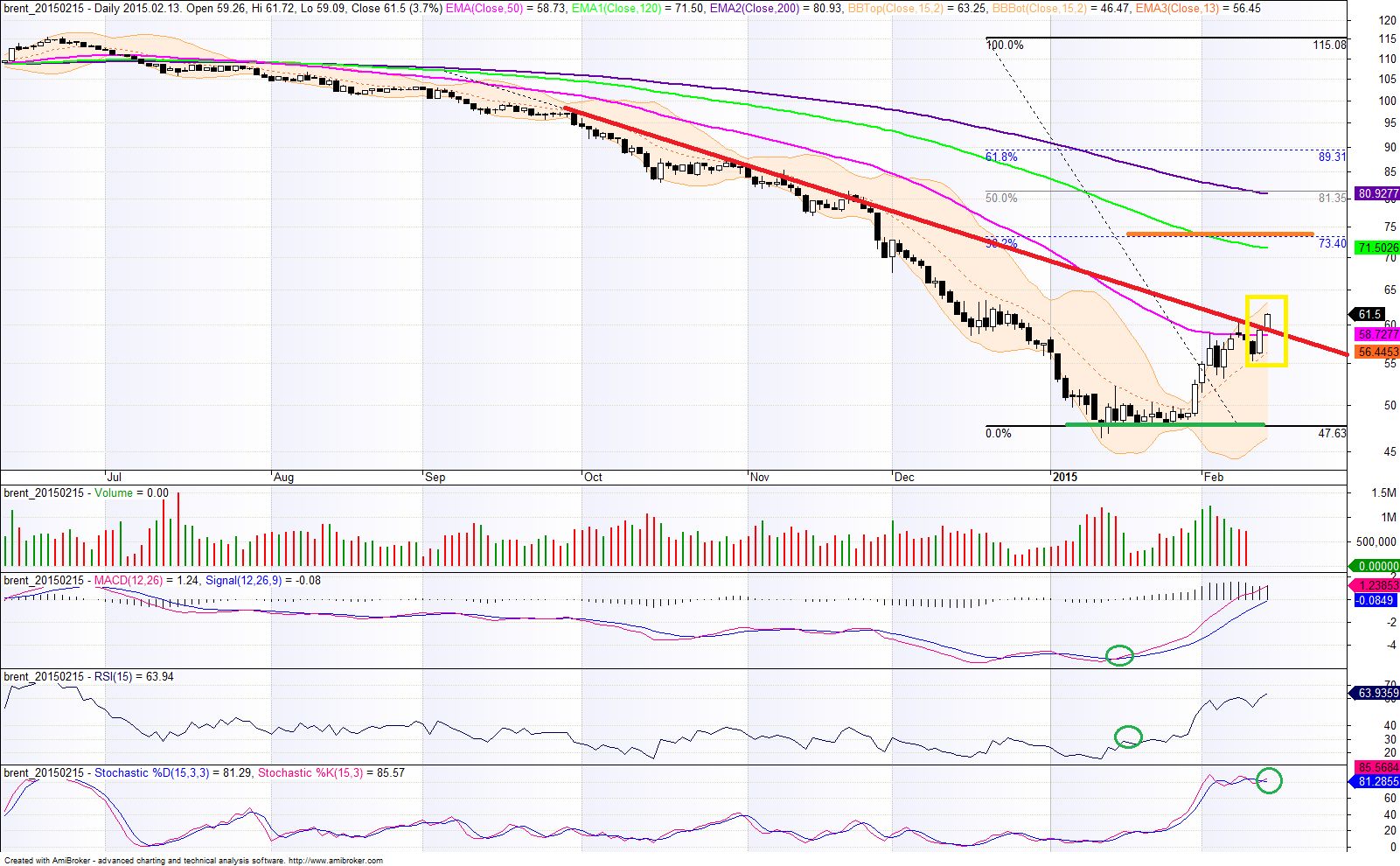Click the purple 80.9277 axis value tag
This screenshot has width=1400, height=866.
point(1376,193)
